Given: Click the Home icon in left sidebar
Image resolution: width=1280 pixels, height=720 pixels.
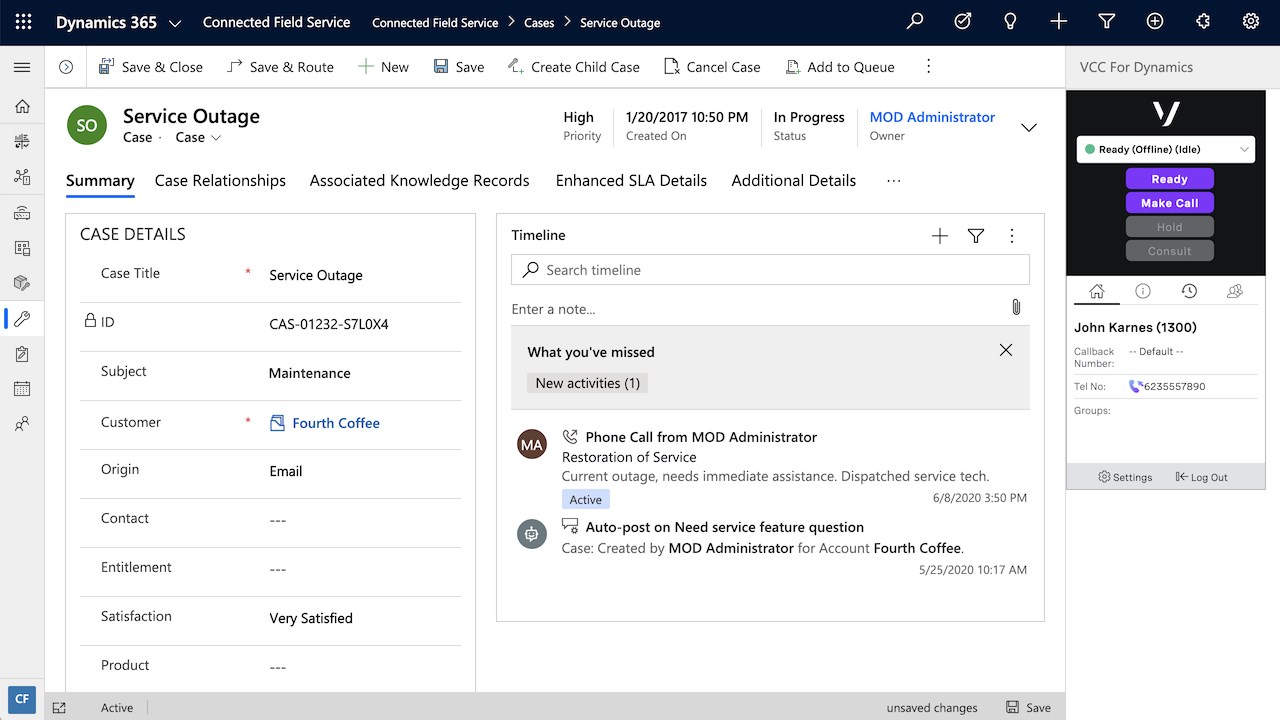Looking at the screenshot, I should pos(22,107).
